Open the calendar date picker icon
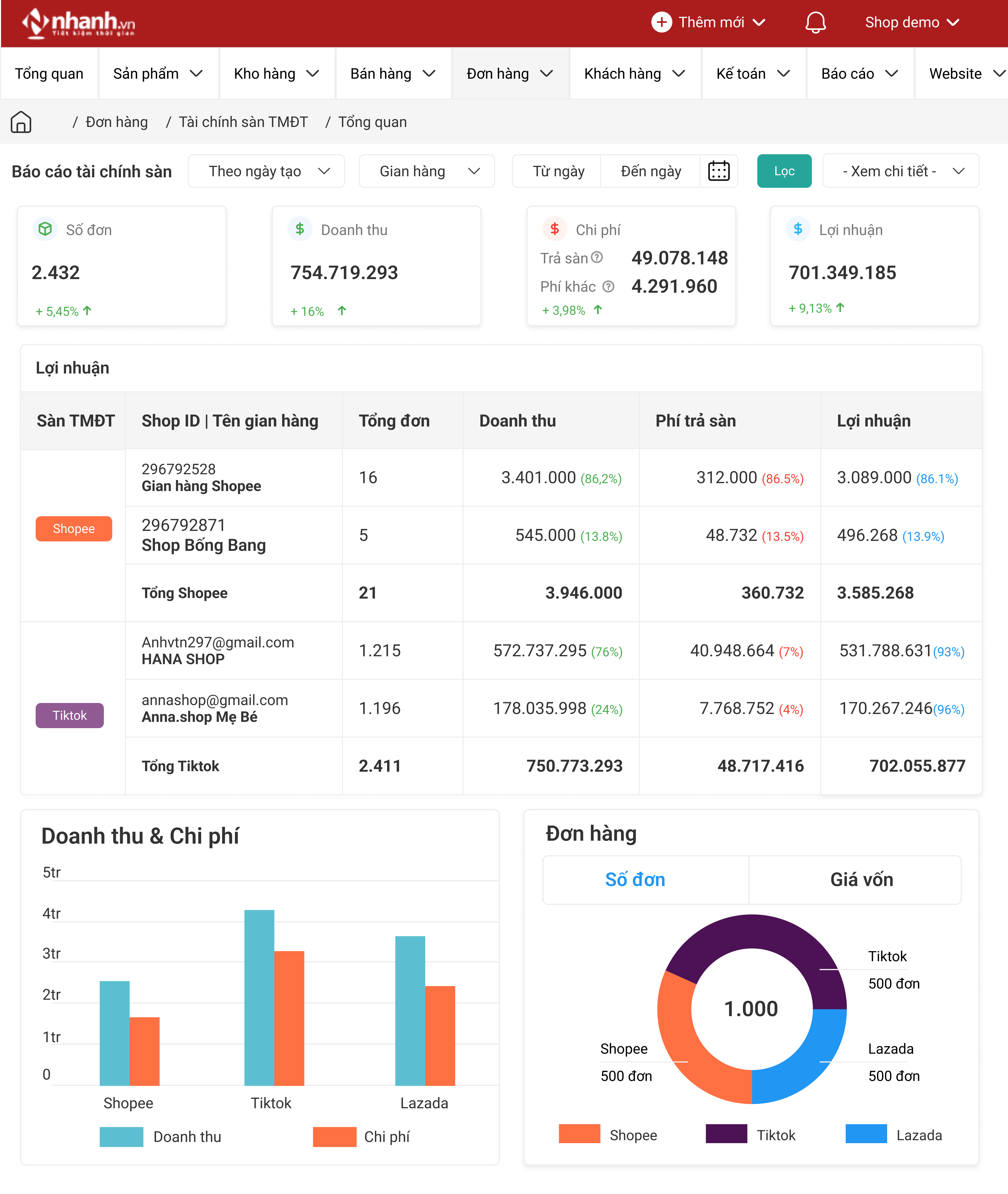 pyautogui.click(x=718, y=171)
